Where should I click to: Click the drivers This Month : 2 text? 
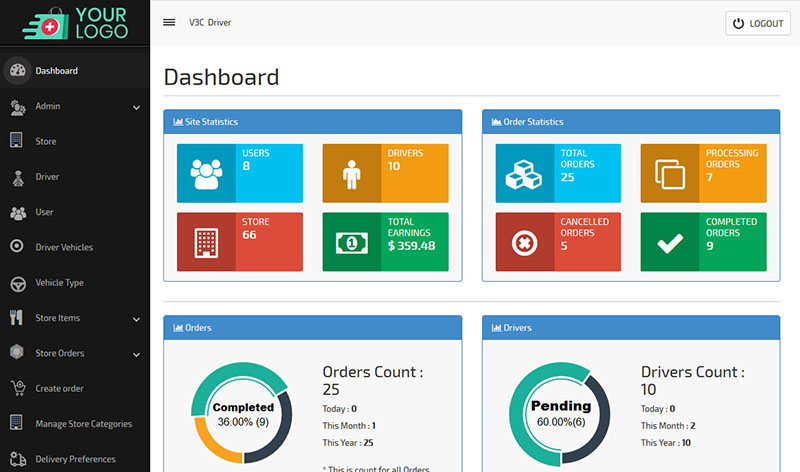point(668,426)
